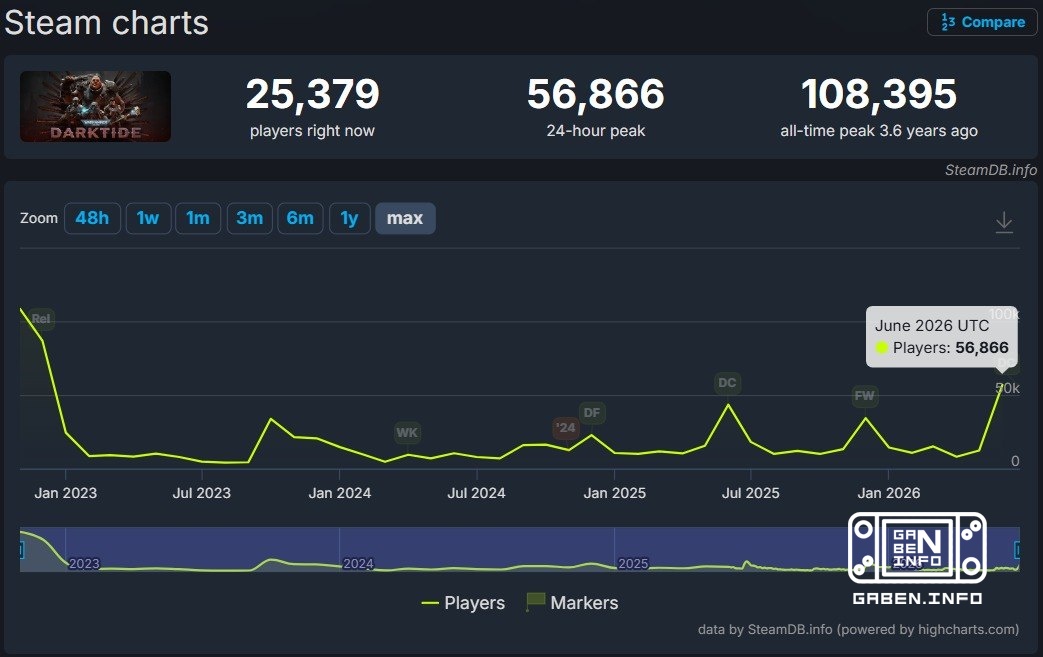Click the all-time peak 3.6 years ago caption

click(879, 131)
